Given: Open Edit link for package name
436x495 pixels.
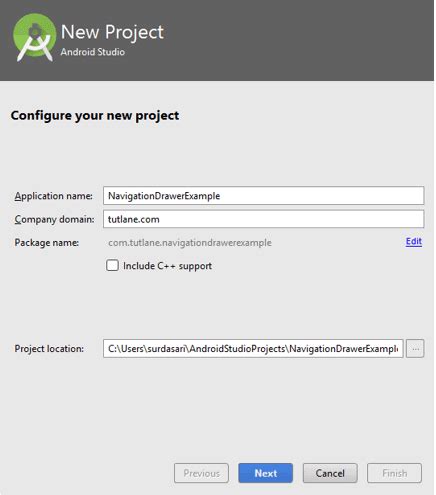Looking at the screenshot, I should pyautogui.click(x=414, y=241).
